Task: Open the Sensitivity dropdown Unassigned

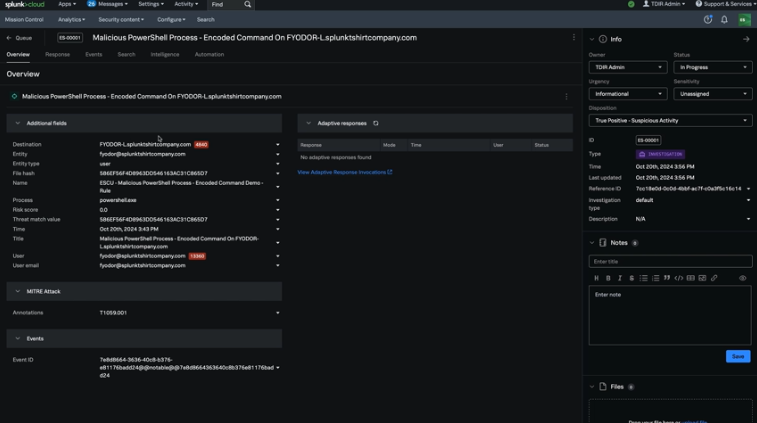Action: (713, 94)
